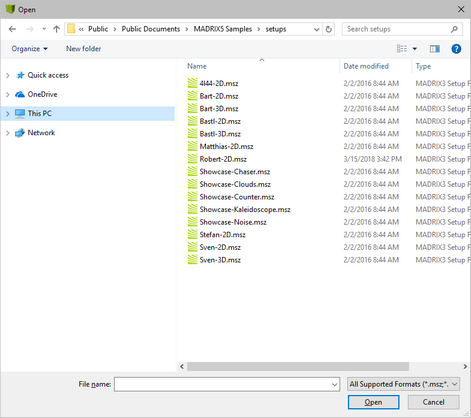Click the Open button

(x=373, y=402)
